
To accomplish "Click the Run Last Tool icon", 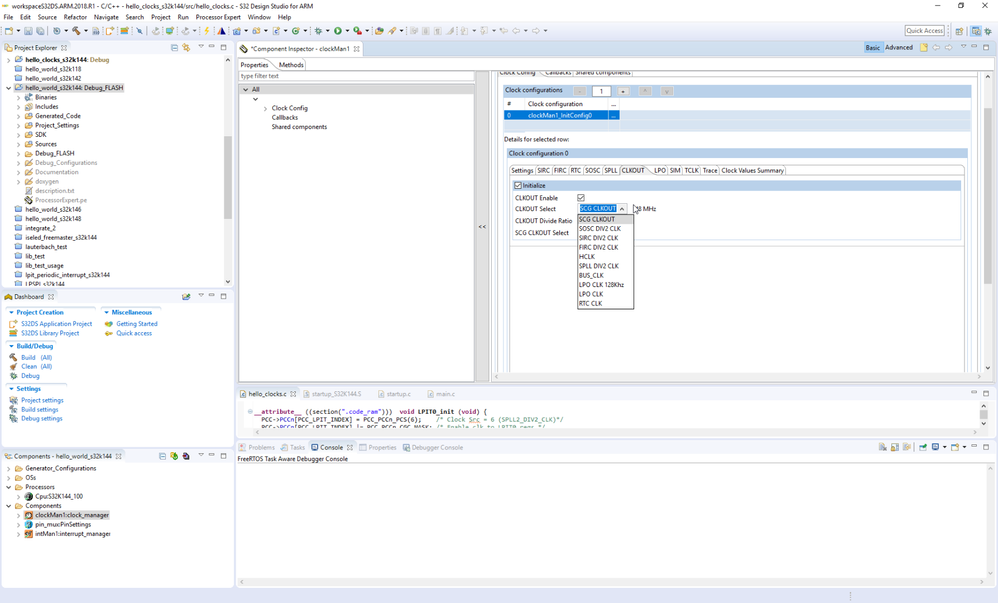I will tap(357, 31).
